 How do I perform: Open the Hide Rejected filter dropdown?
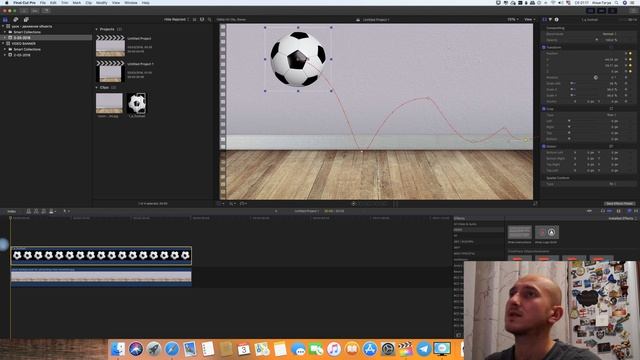tap(176, 19)
